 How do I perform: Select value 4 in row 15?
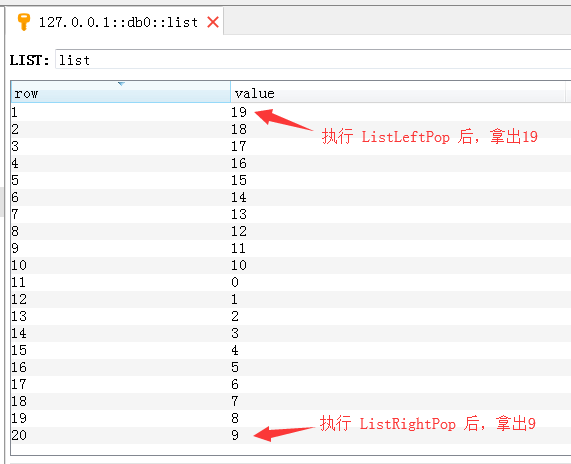(x=235, y=350)
